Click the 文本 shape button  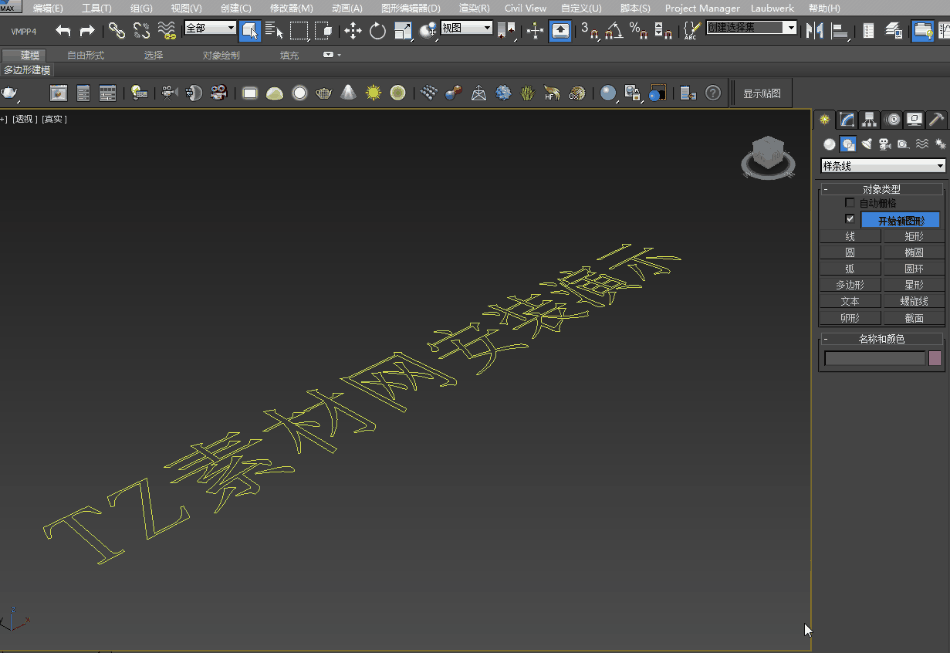850,301
